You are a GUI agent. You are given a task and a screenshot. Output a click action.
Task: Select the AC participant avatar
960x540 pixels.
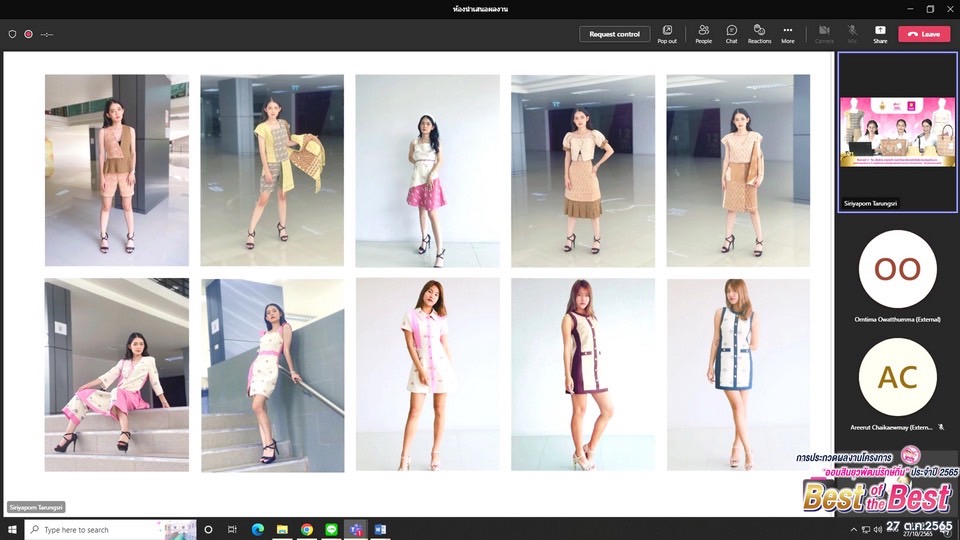tap(897, 376)
